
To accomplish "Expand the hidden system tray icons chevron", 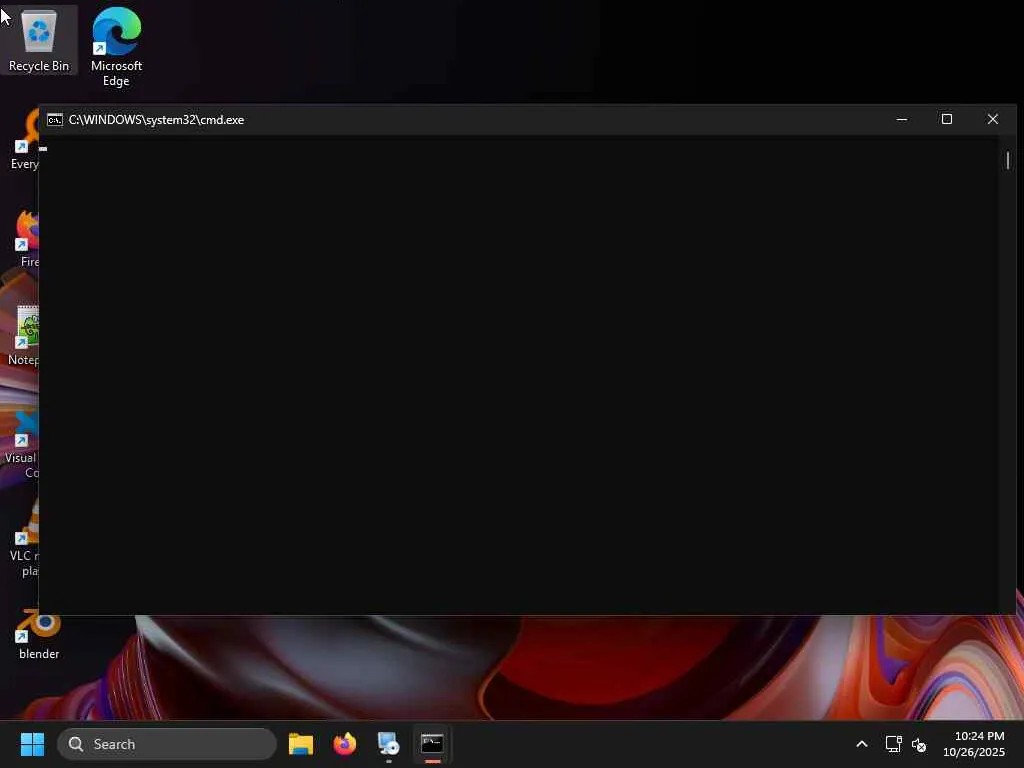I will [x=862, y=744].
